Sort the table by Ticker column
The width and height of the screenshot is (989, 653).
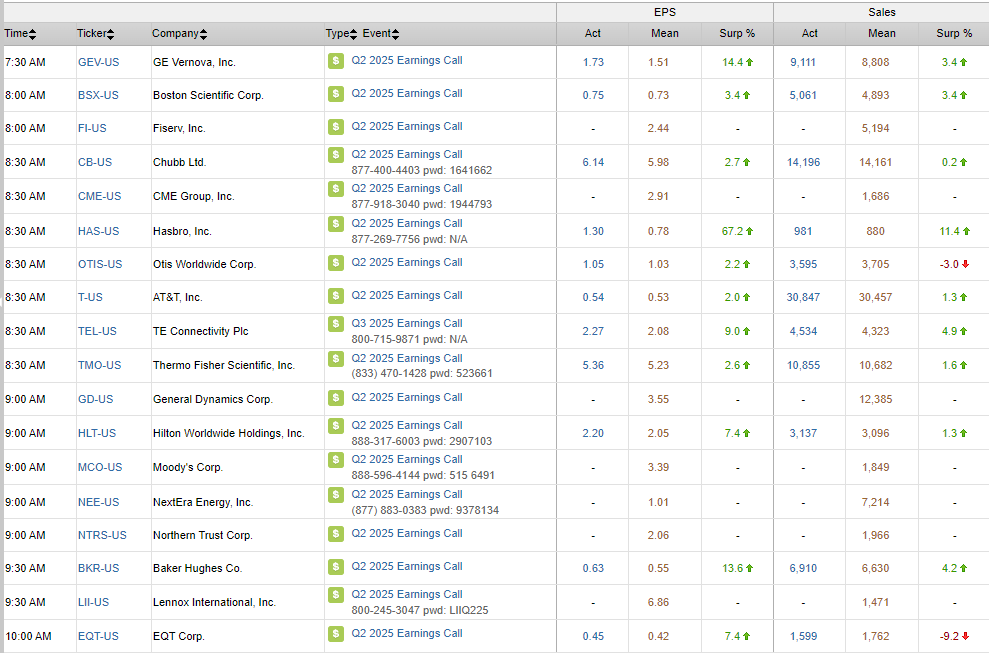click(95, 33)
